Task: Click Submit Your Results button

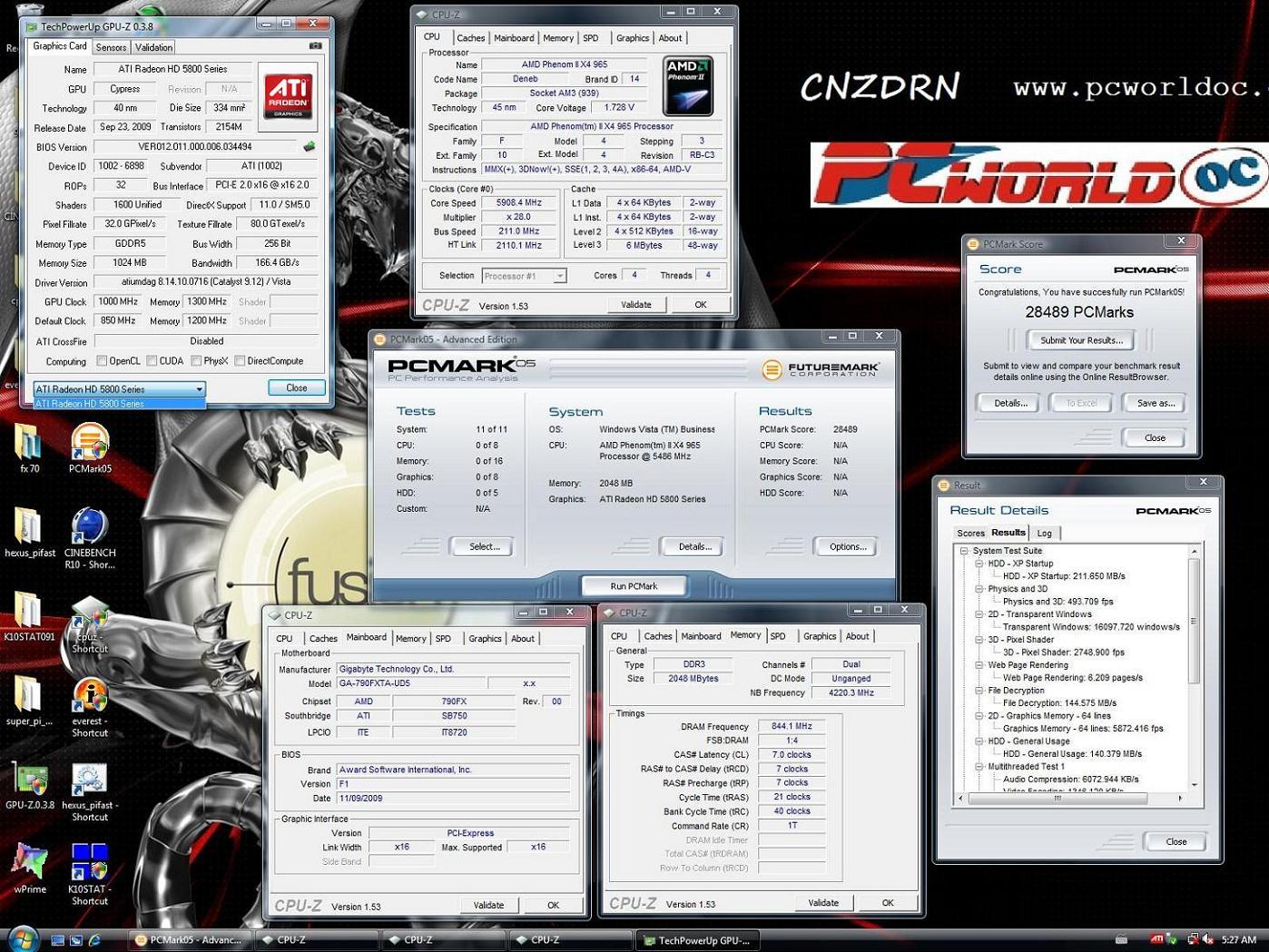Action: pyautogui.click(x=1081, y=340)
